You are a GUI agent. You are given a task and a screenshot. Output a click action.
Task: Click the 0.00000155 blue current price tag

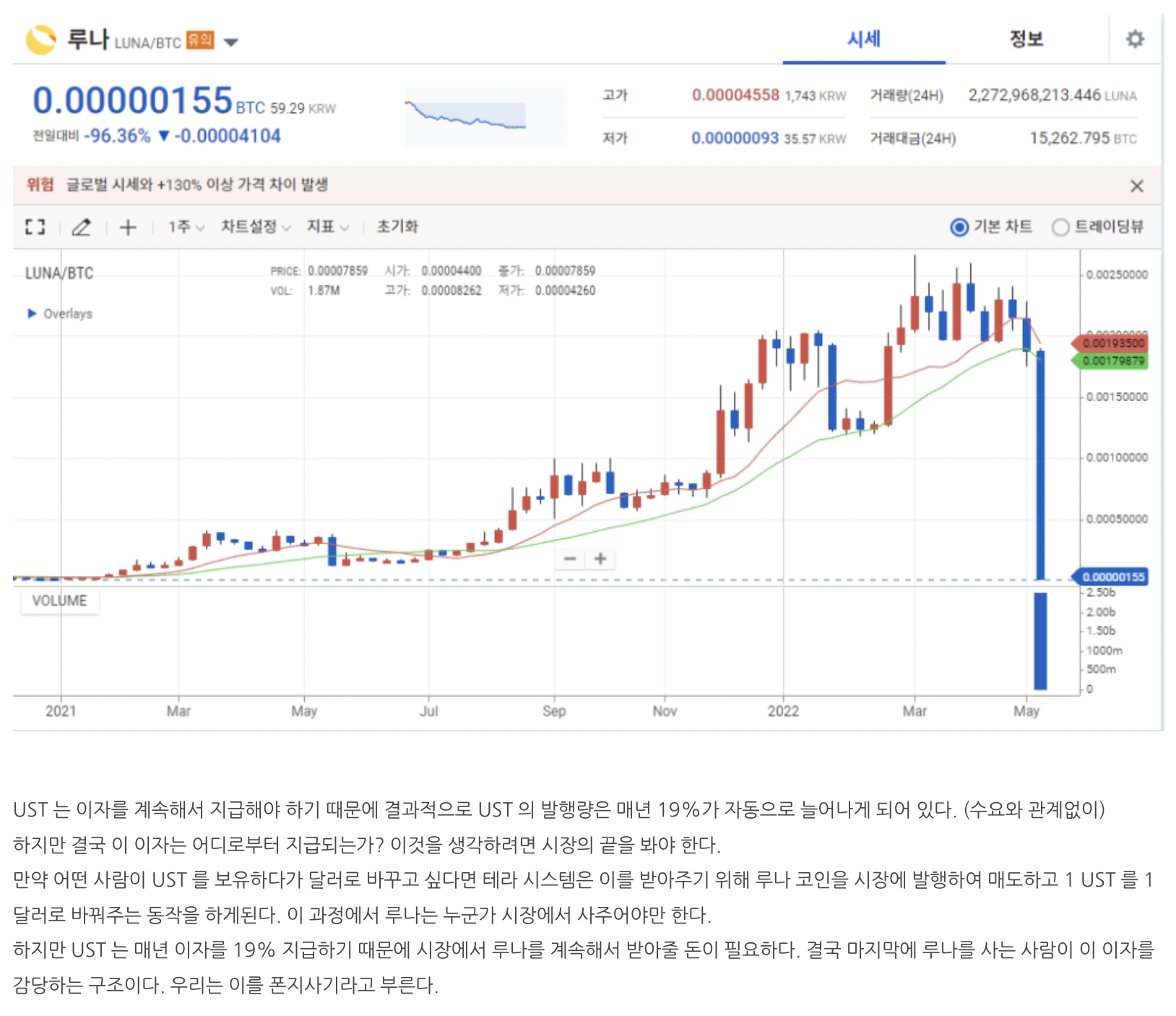(x=1112, y=577)
